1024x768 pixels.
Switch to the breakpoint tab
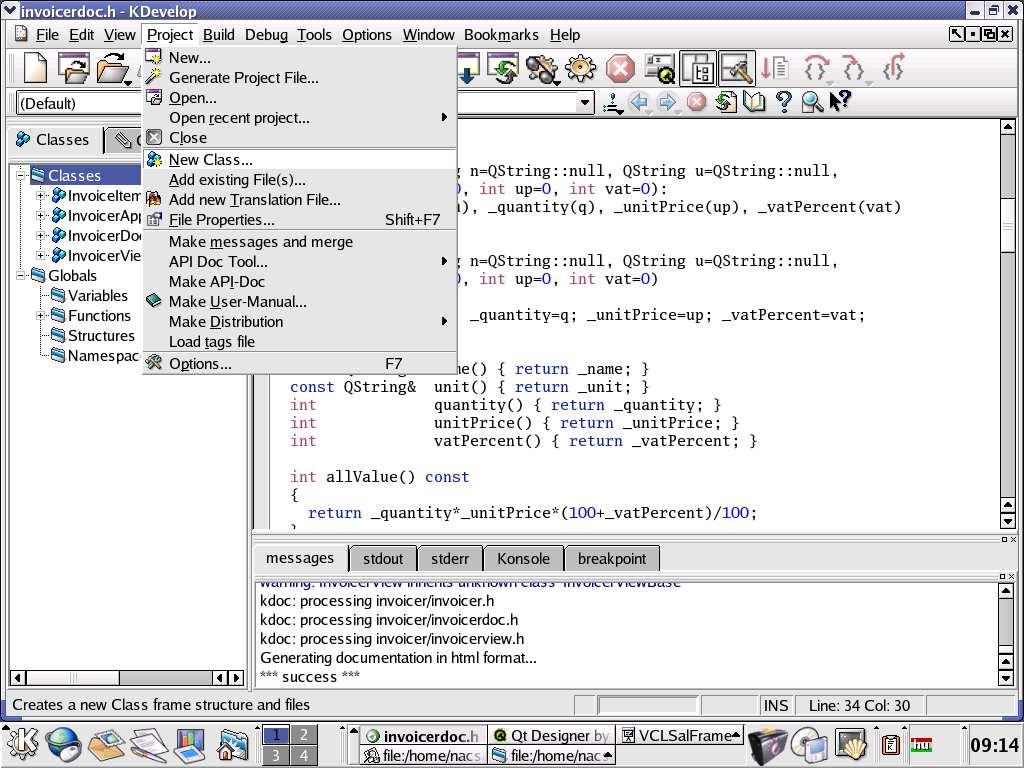(612, 558)
